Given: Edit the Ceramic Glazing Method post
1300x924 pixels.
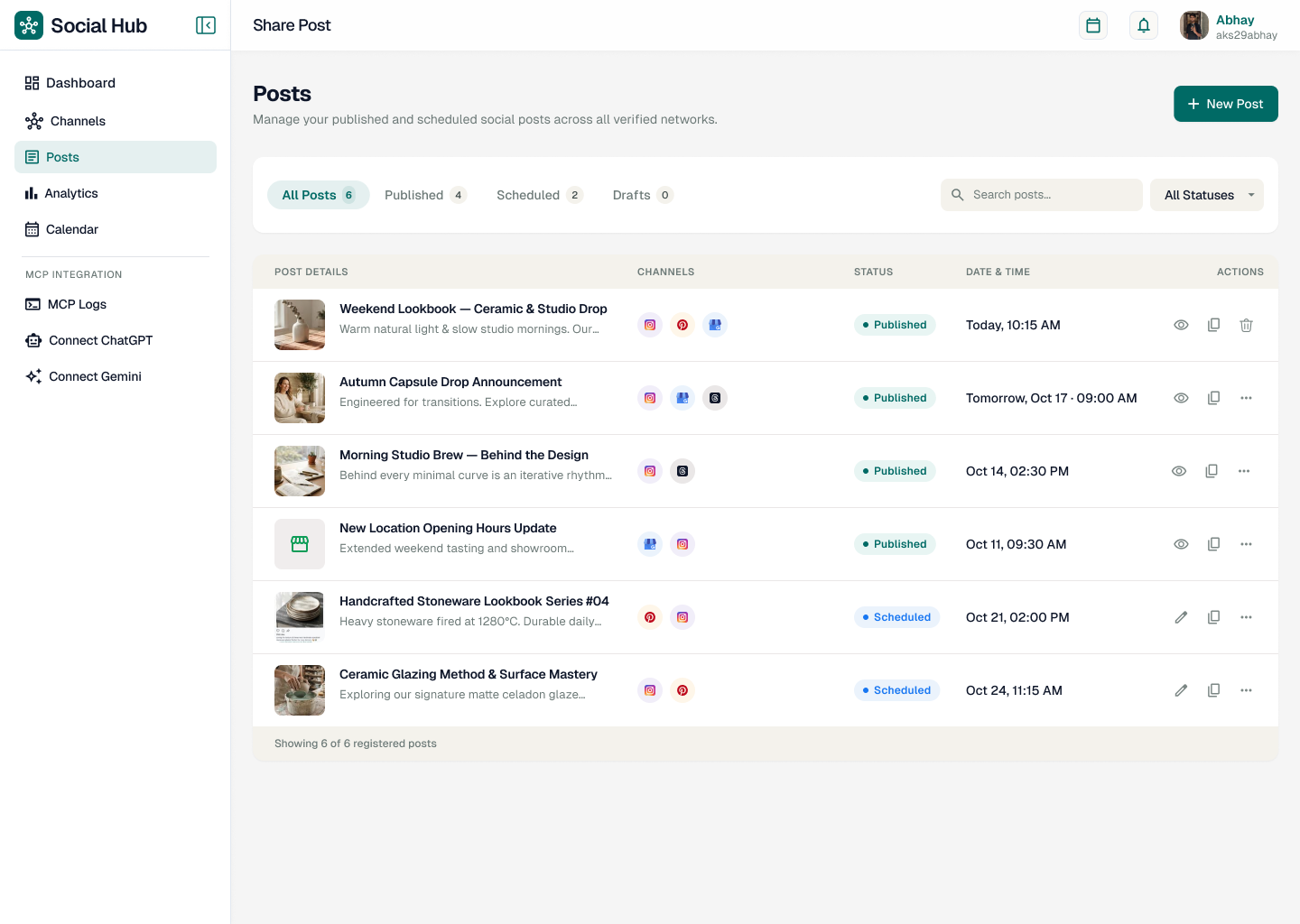Looking at the screenshot, I should click(1181, 690).
